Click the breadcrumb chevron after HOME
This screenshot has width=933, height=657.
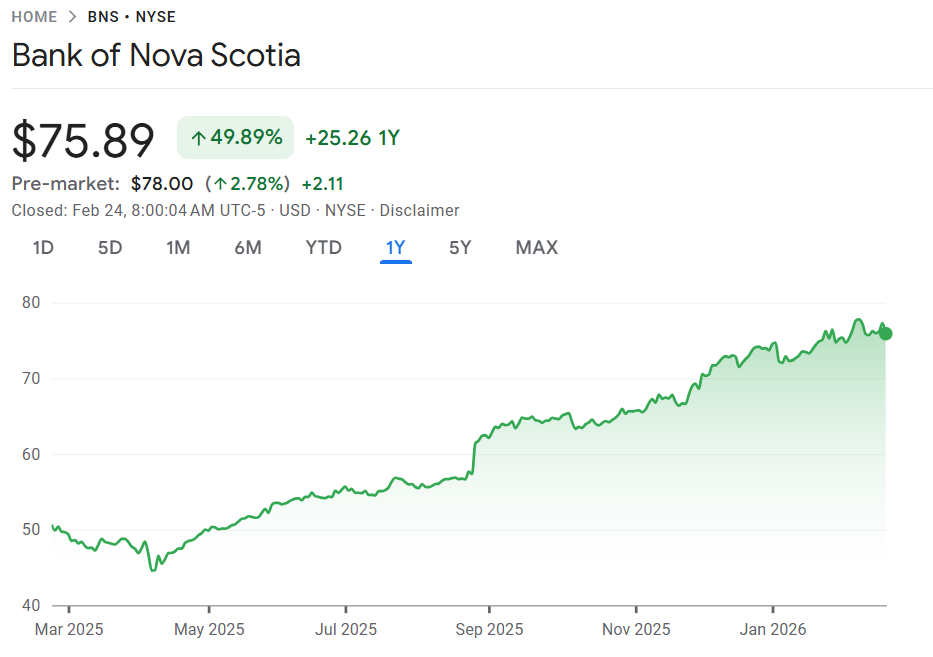(x=74, y=17)
